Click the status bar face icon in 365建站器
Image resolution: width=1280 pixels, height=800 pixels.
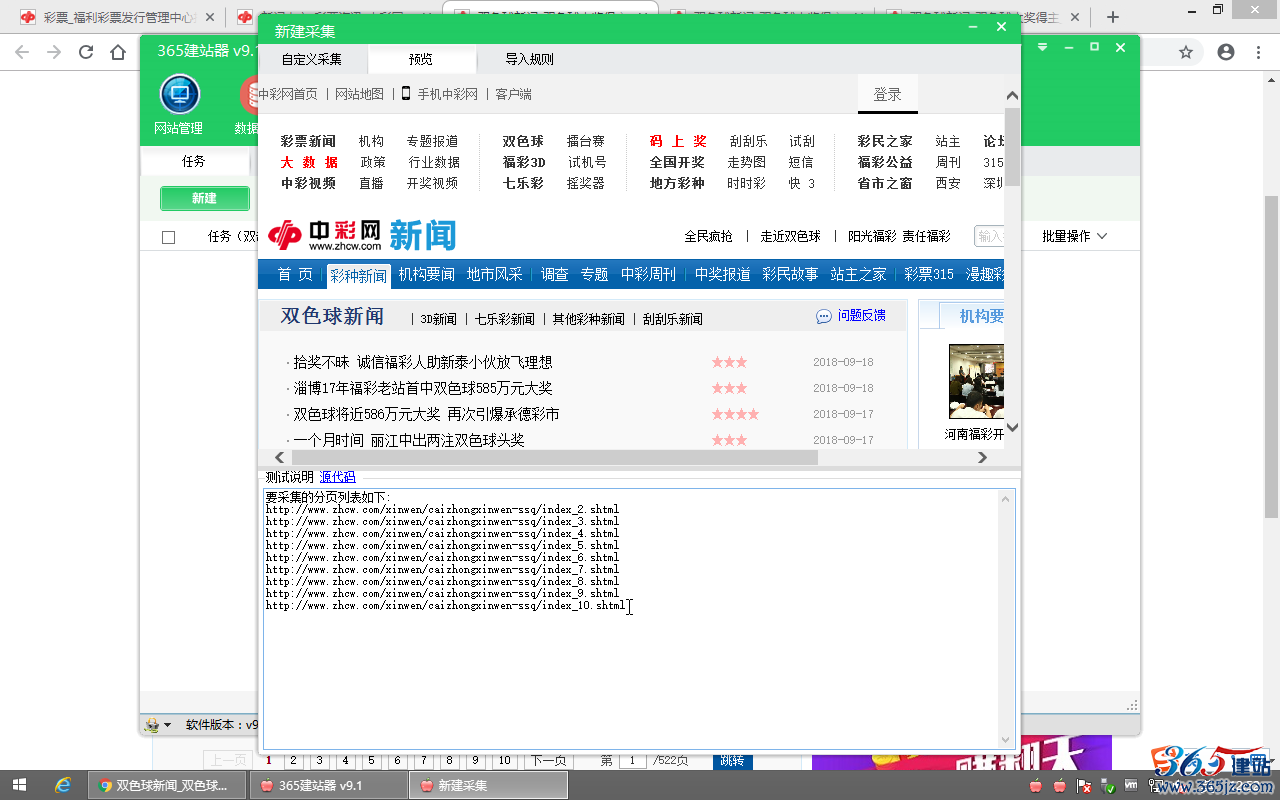point(152,725)
